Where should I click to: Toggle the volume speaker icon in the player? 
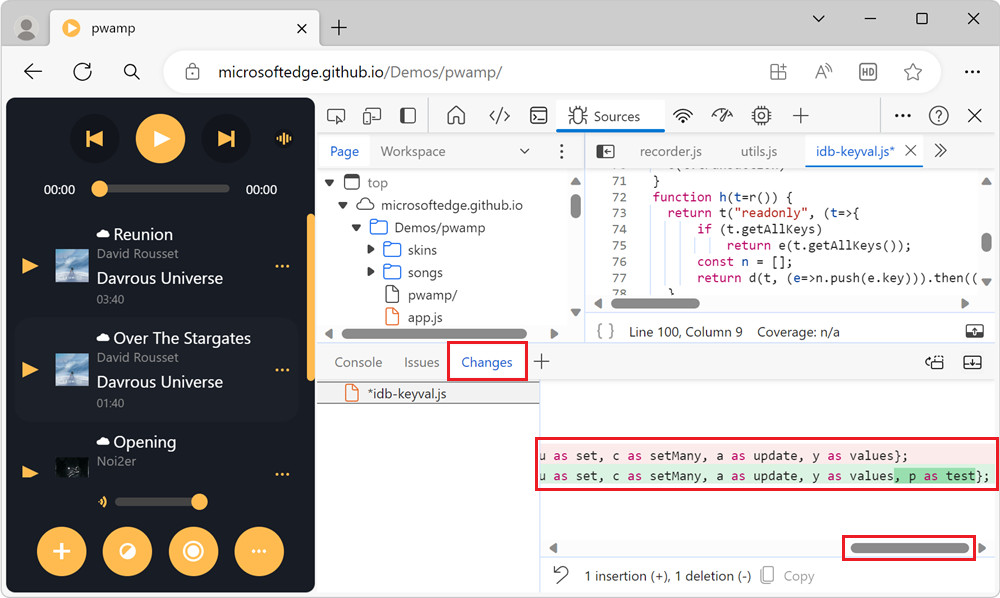click(105, 502)
